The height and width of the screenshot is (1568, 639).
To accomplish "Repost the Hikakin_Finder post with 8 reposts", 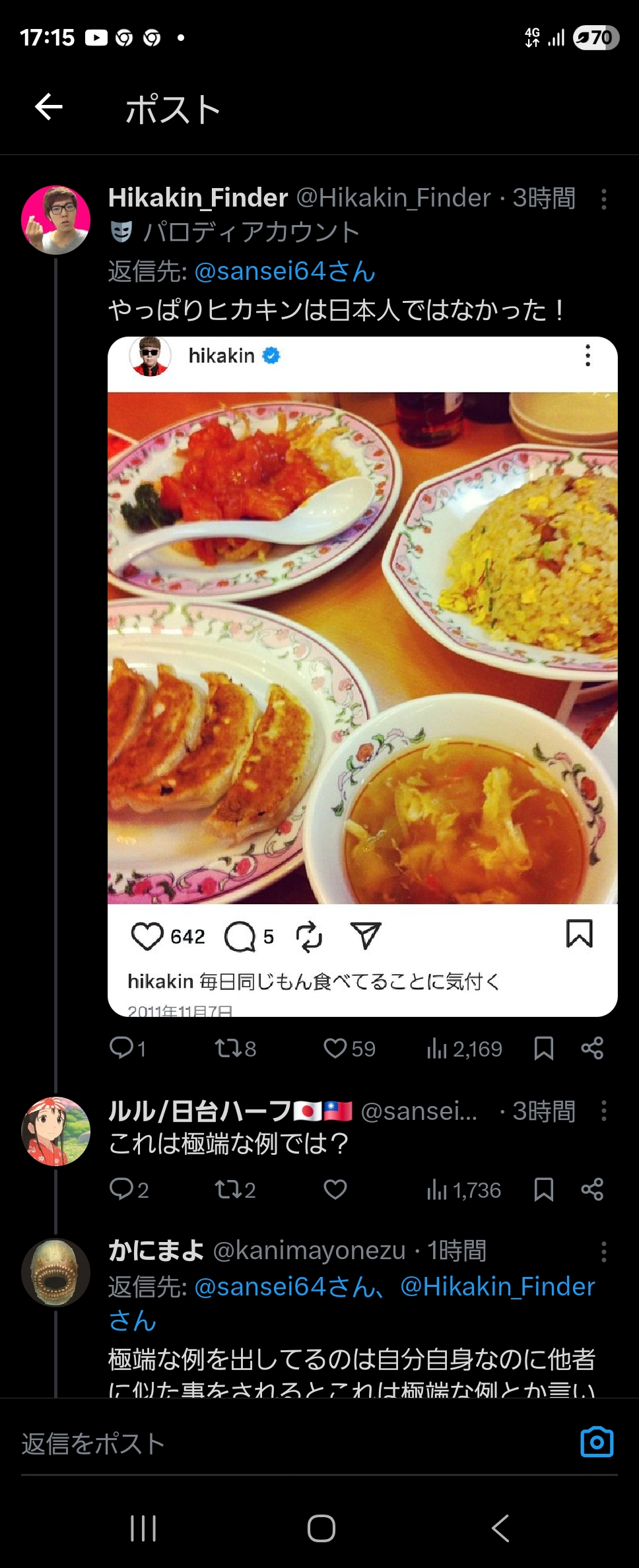I will click(226, 1048).
